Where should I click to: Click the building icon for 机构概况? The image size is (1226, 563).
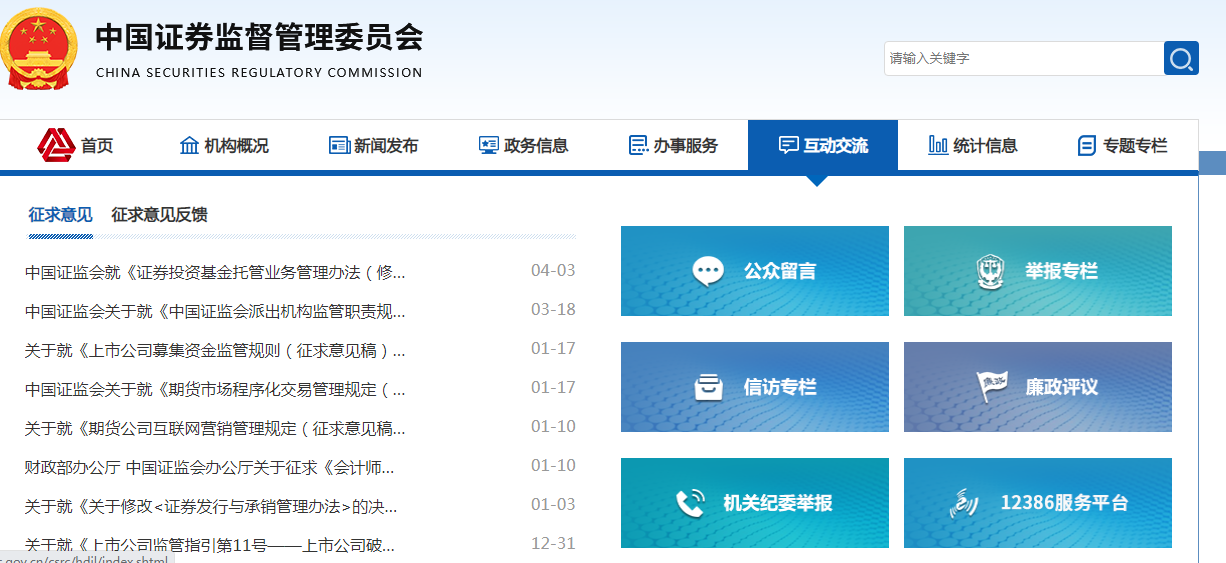[x=189, y=145]
